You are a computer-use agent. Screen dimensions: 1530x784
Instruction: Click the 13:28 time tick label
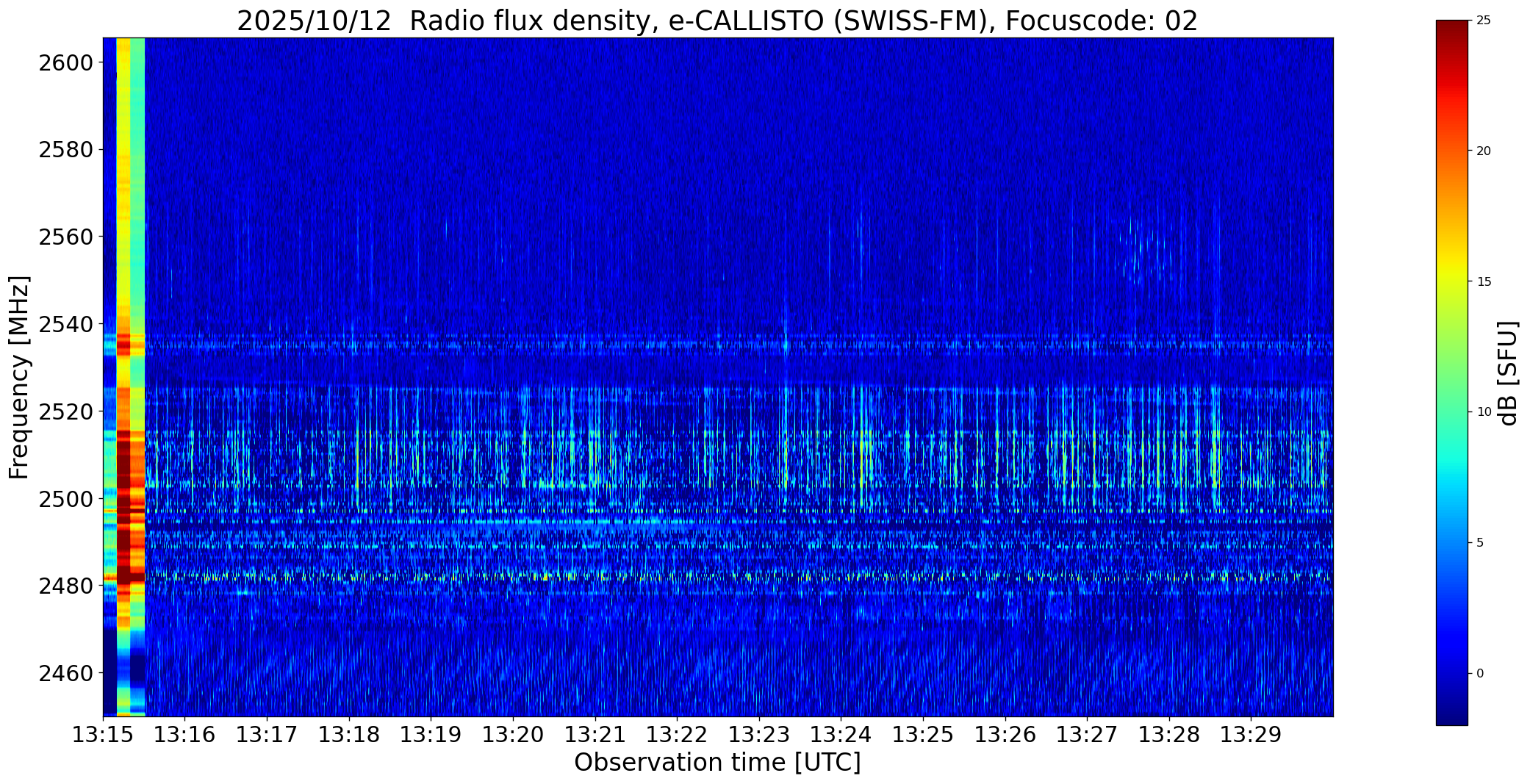(x=1170, y=735)
